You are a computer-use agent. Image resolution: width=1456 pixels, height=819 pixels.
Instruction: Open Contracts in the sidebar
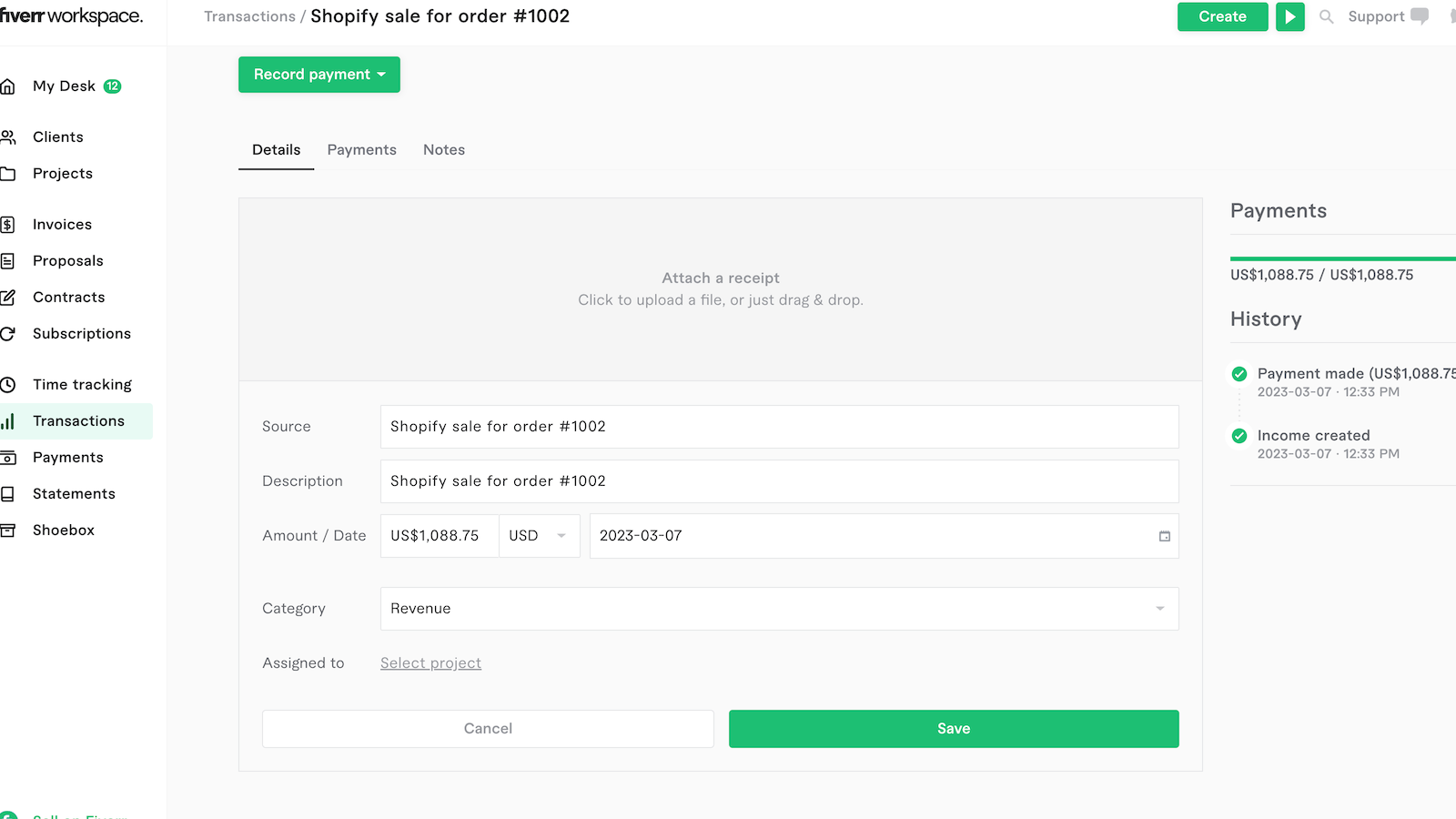coord(69,298)
